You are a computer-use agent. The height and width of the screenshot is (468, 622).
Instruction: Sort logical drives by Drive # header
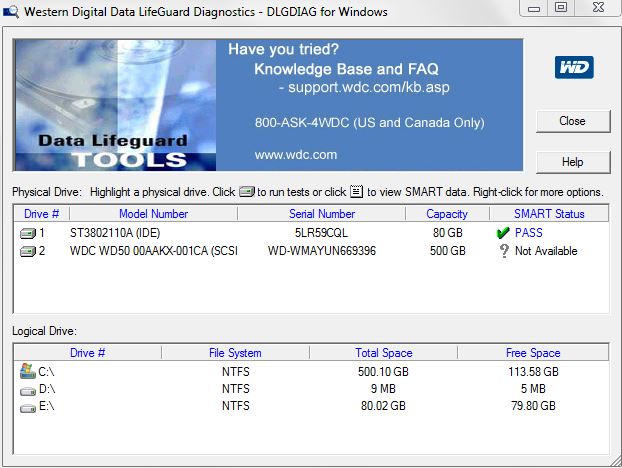[88, 353]
